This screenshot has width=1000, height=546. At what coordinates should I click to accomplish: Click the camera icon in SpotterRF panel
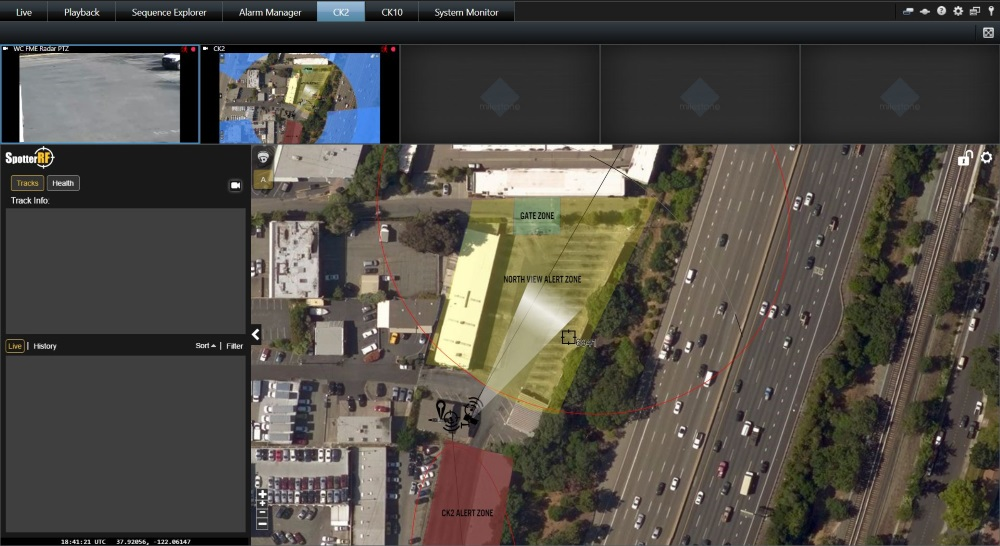[x=236, y=185]
